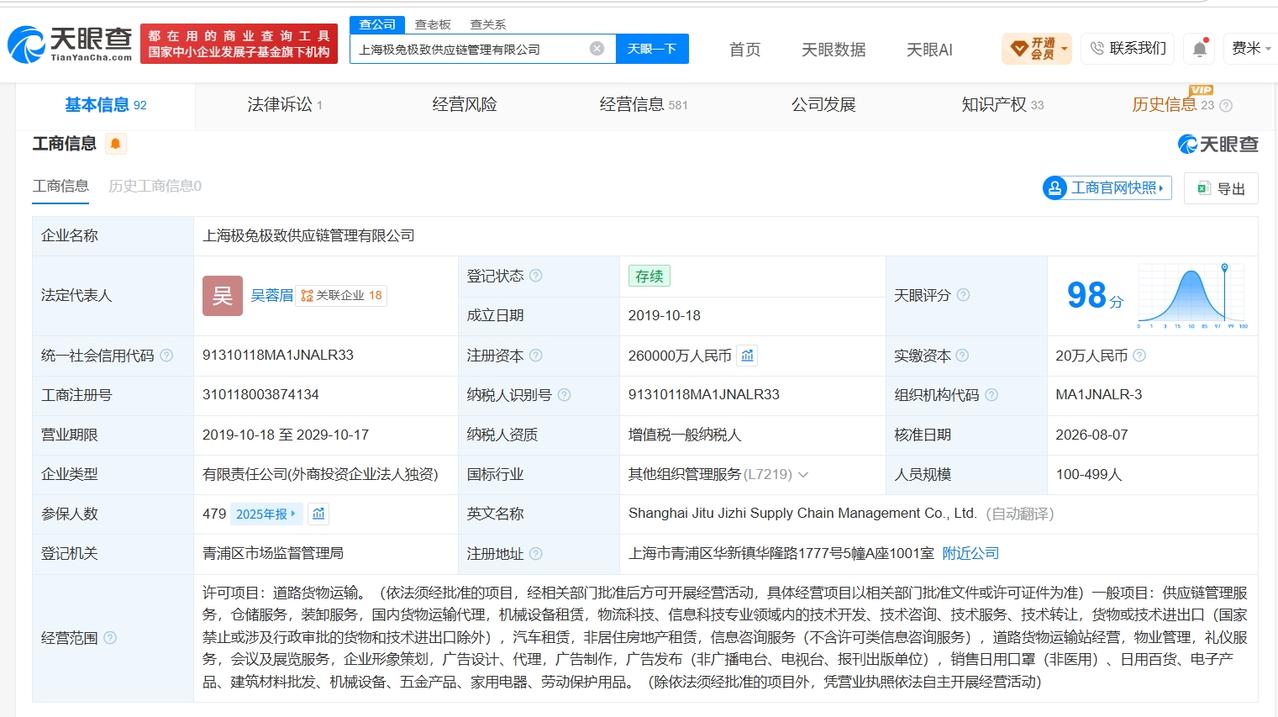Click 营业期限 value 2019-10-18 至 2029-10-17
The height and width of the screenshot is (717, 1278).
pyautogui.click(x=286, y=434)
